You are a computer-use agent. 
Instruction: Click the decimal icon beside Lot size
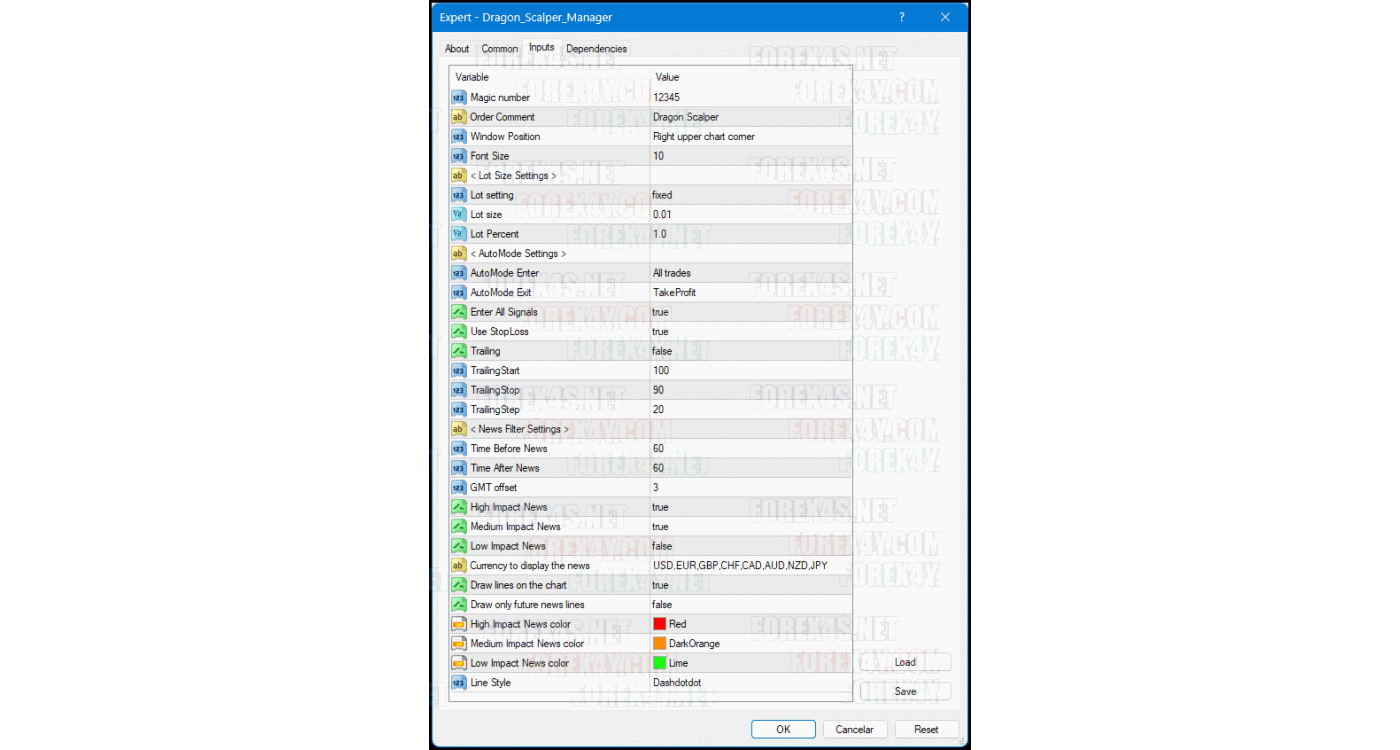pyautogui.click(x=458, y=215)
